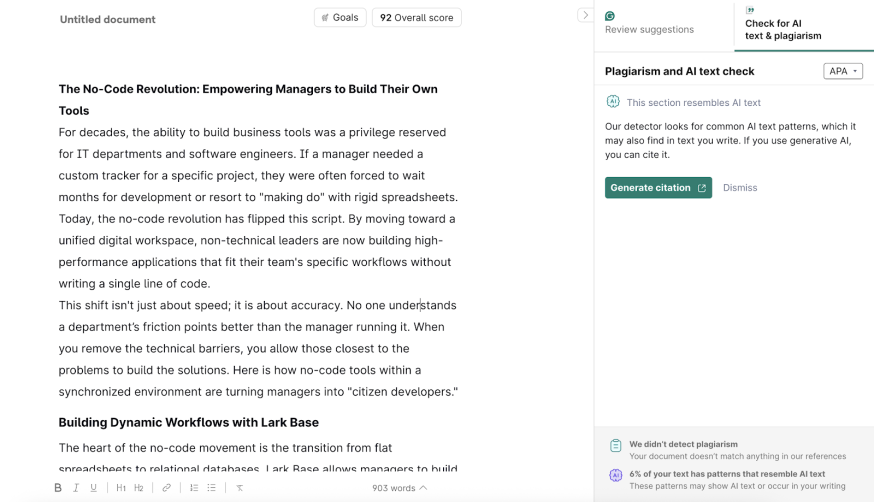Insert a link using the link icon
The width and height of the screenshot is (874, 502).
167,488
